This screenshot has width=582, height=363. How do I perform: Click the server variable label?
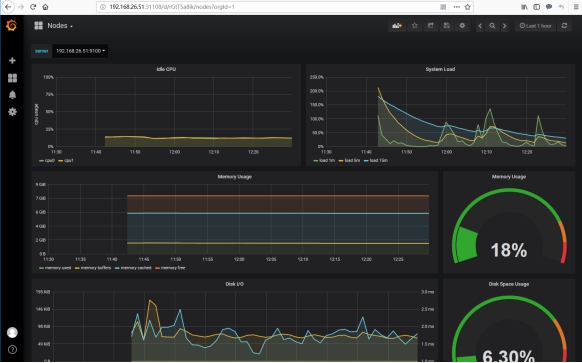(42, 51)
